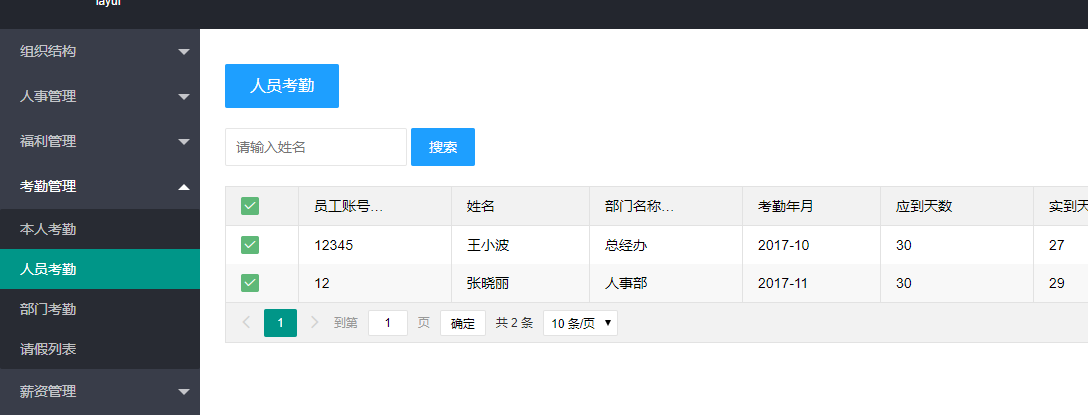This screenshot has width=1088, height=415.
Task: Focus the jump-to-page number field
Action: click(388, 323)
